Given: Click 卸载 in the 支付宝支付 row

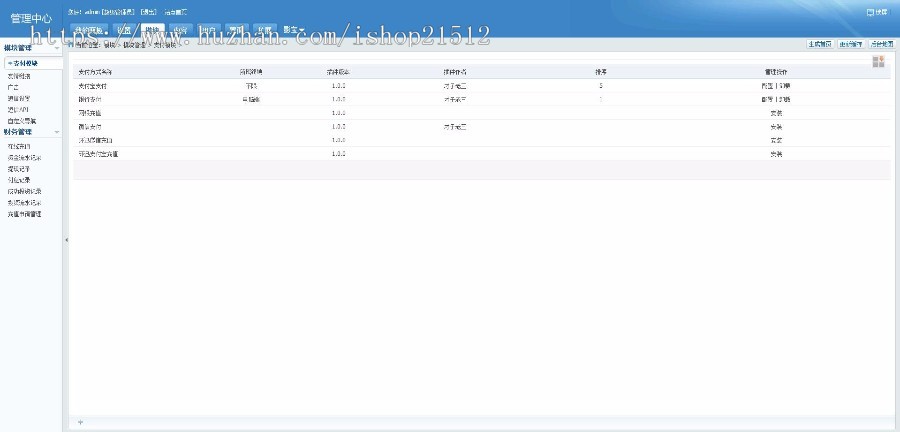Looking at the screenshot, I should pos(783,86).
